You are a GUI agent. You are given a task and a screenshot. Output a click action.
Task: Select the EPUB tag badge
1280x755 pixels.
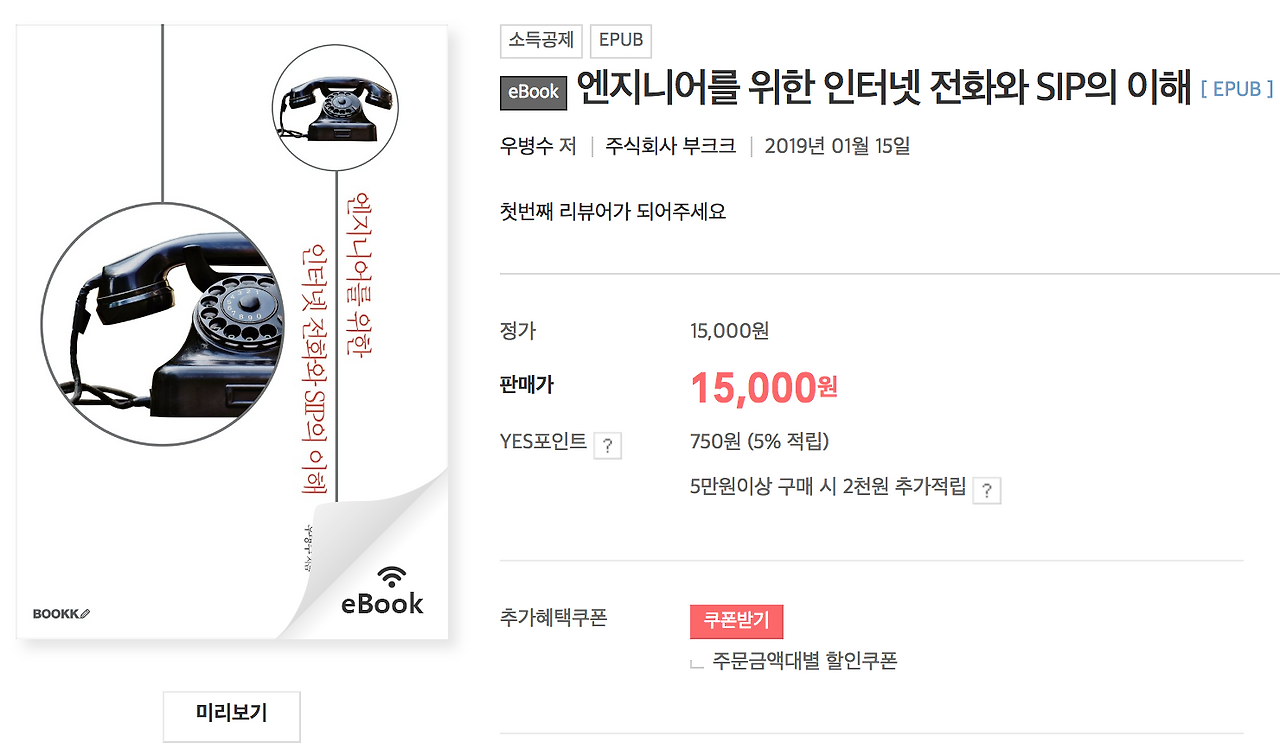tap(621, 41)
